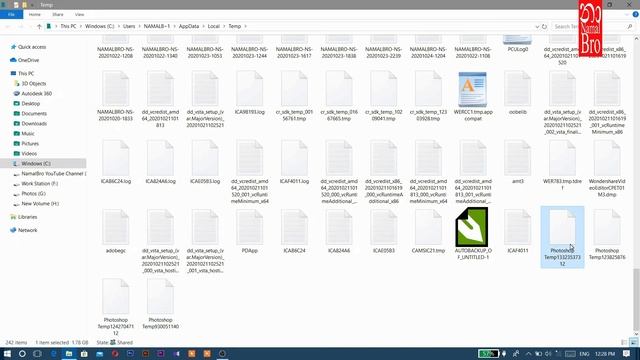Open the Share ribbon tab
This screenshot has height=360, width=640.
[x=58, y=14]
